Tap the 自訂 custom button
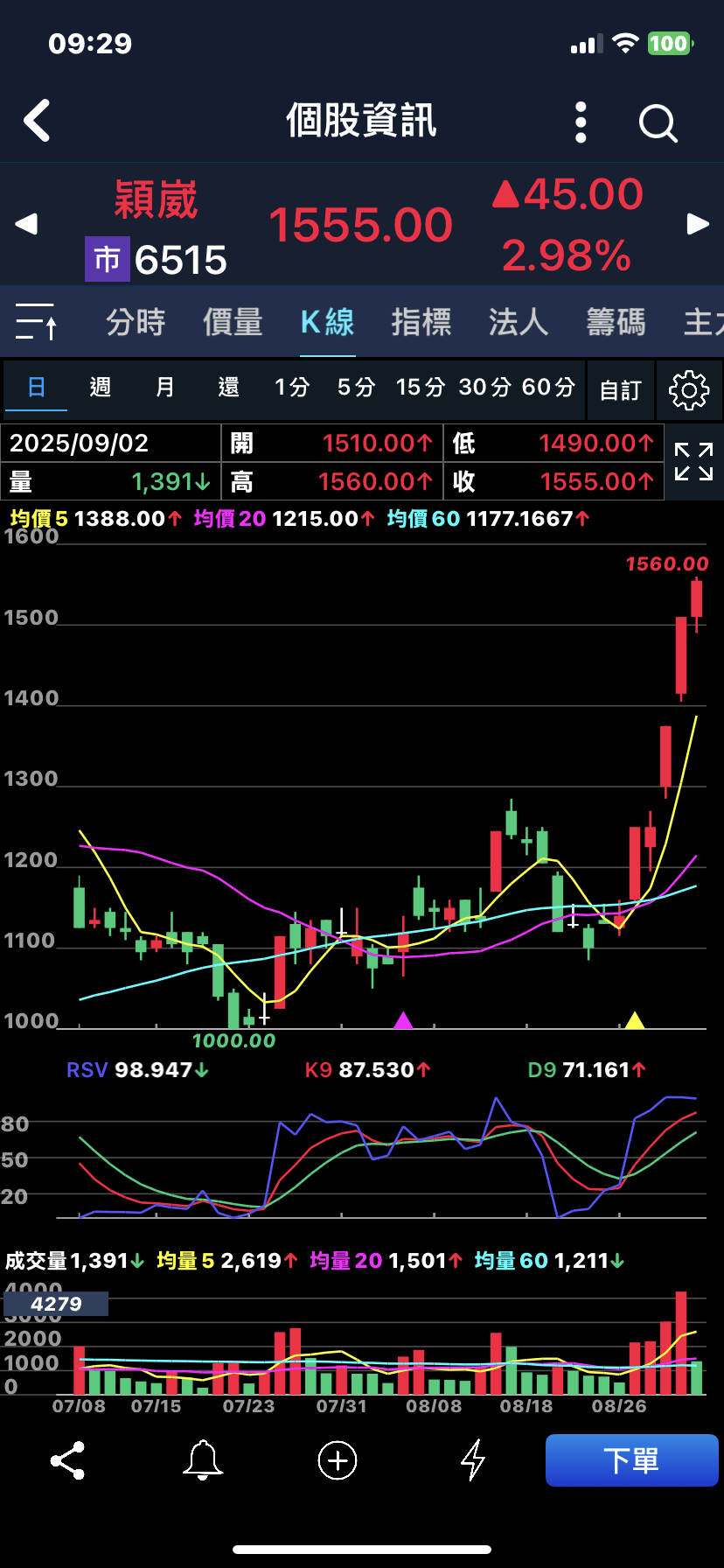Screen dimensions: 724x1568 [x=621, y=389]
